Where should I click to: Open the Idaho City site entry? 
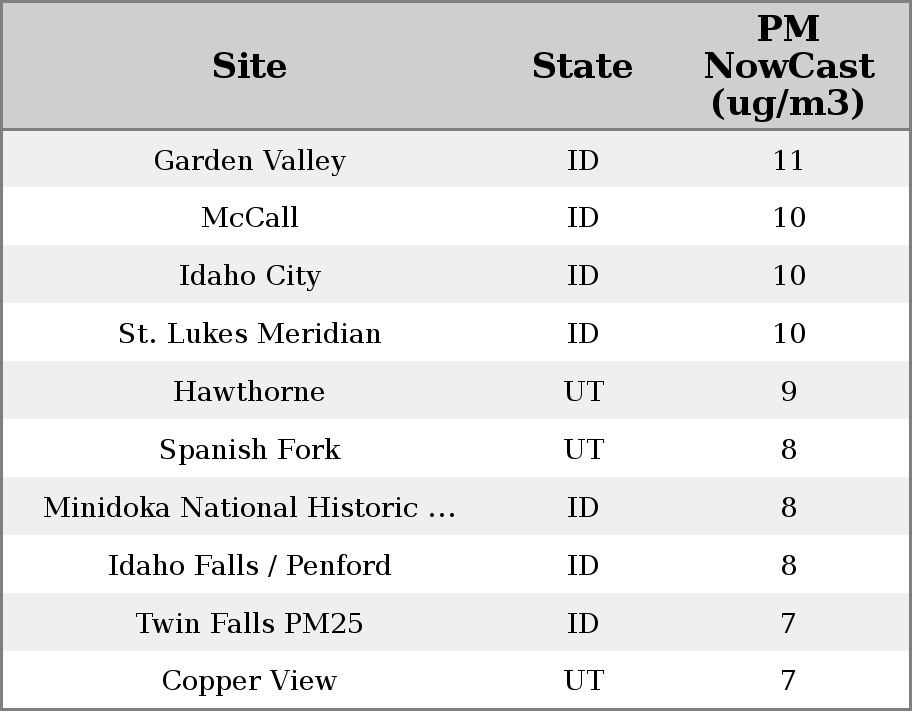pyautogui.click(x=249, y=276)
